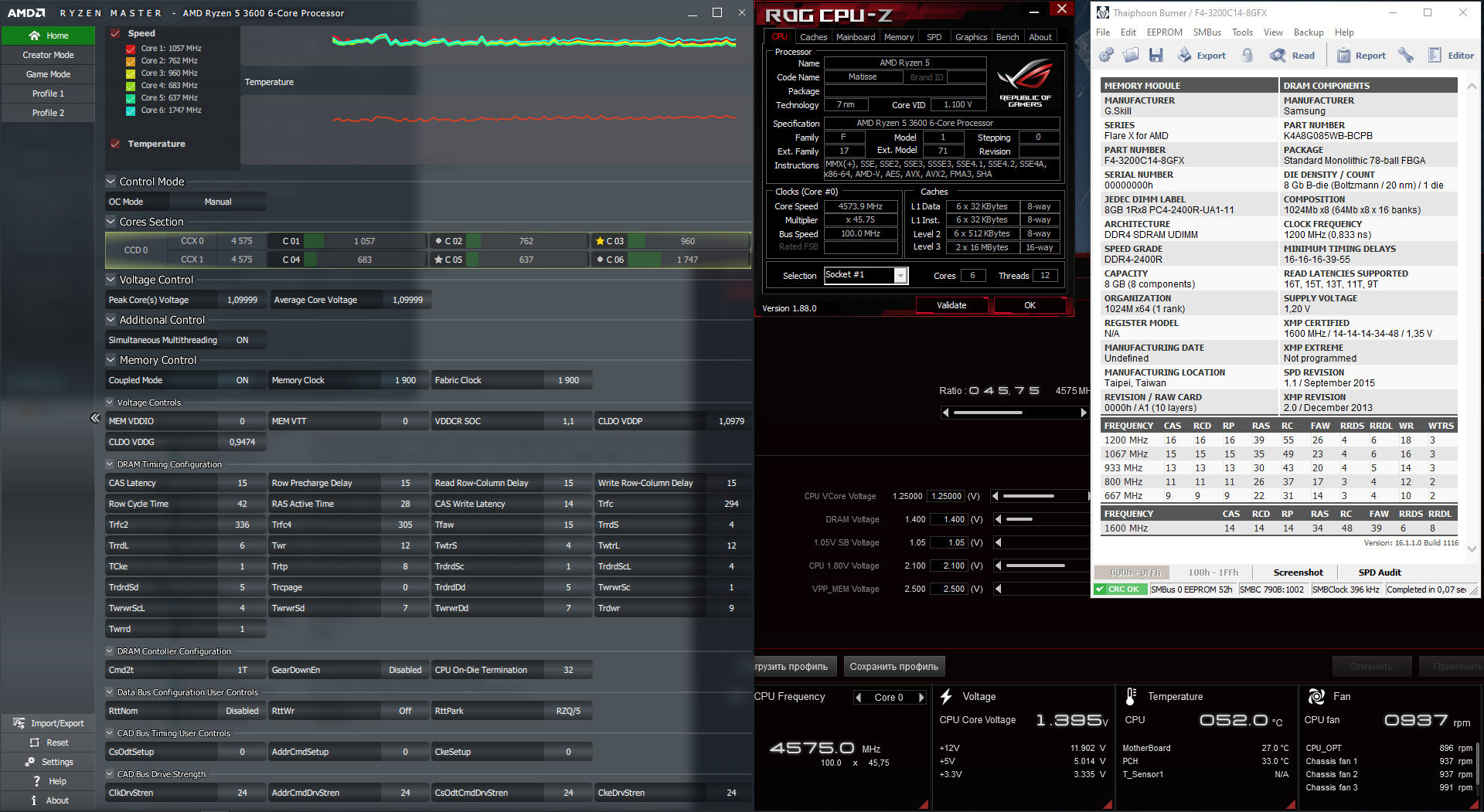Click the About info icon in Ryzen Master
The image size is (1484, 812).
34,800
